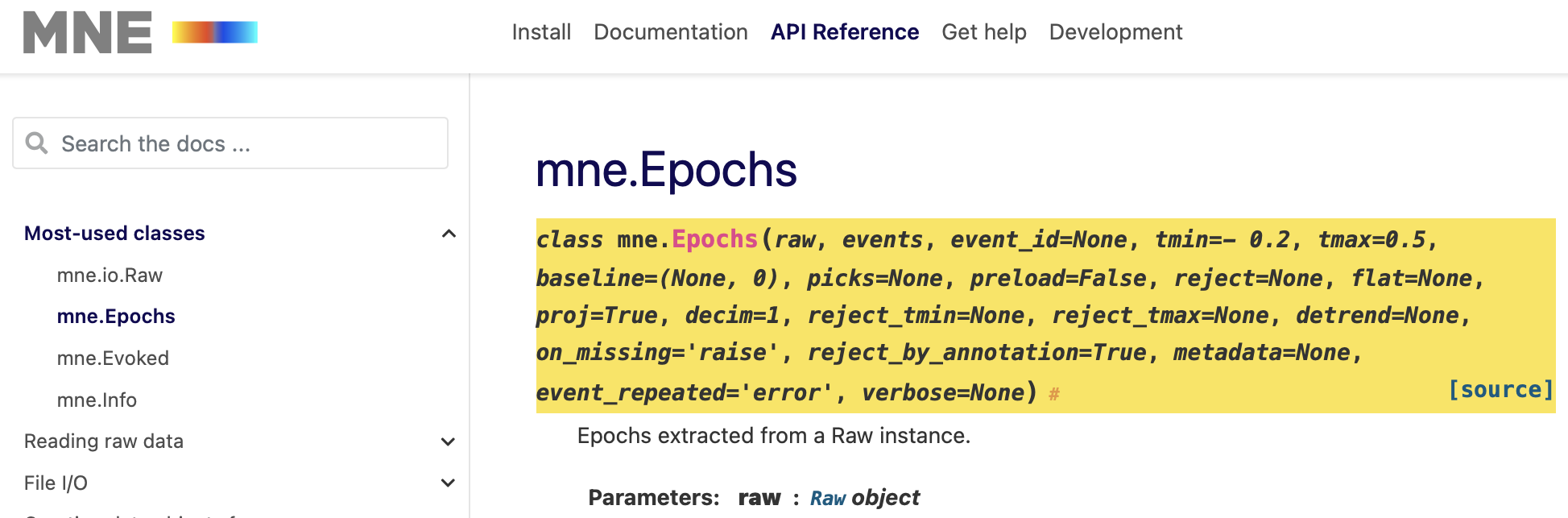Follow the Raw object type link
This screenshot has height=518, width=1568.
click(x=827, y=499)
